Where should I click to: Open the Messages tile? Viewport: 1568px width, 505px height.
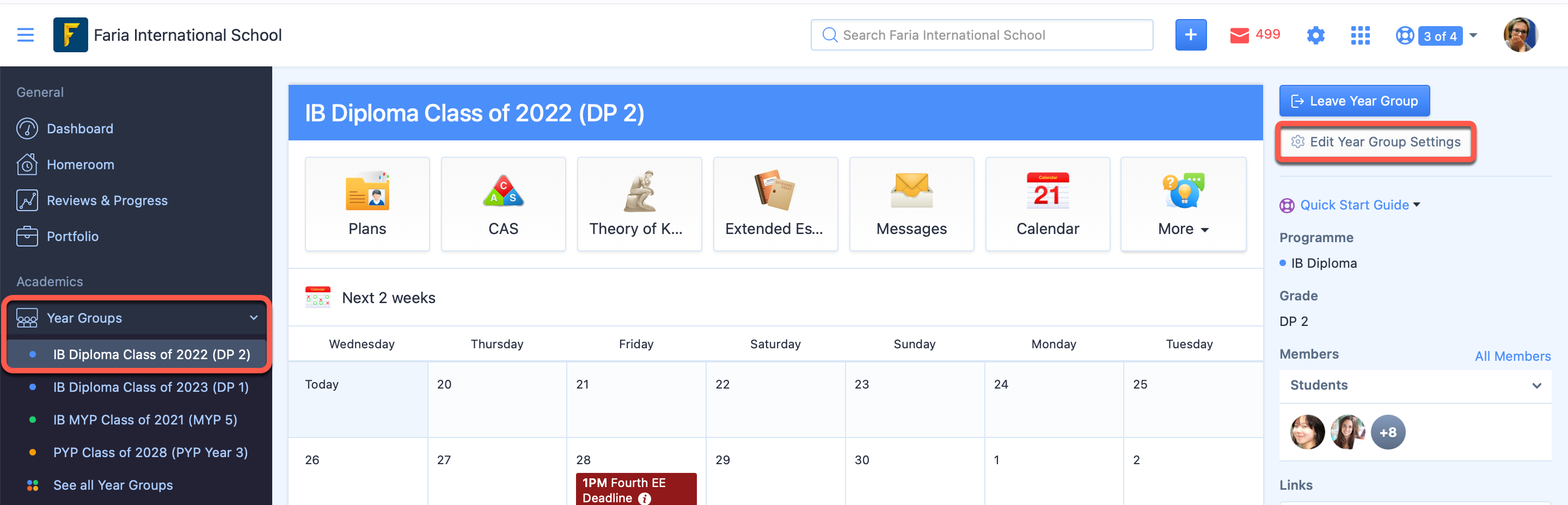(911, 204)
